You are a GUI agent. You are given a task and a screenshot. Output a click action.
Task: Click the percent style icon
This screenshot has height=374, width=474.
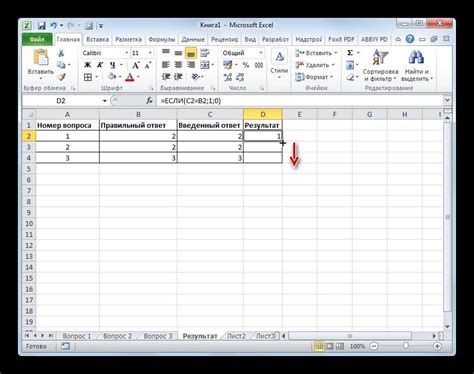[x=246, y=65]
